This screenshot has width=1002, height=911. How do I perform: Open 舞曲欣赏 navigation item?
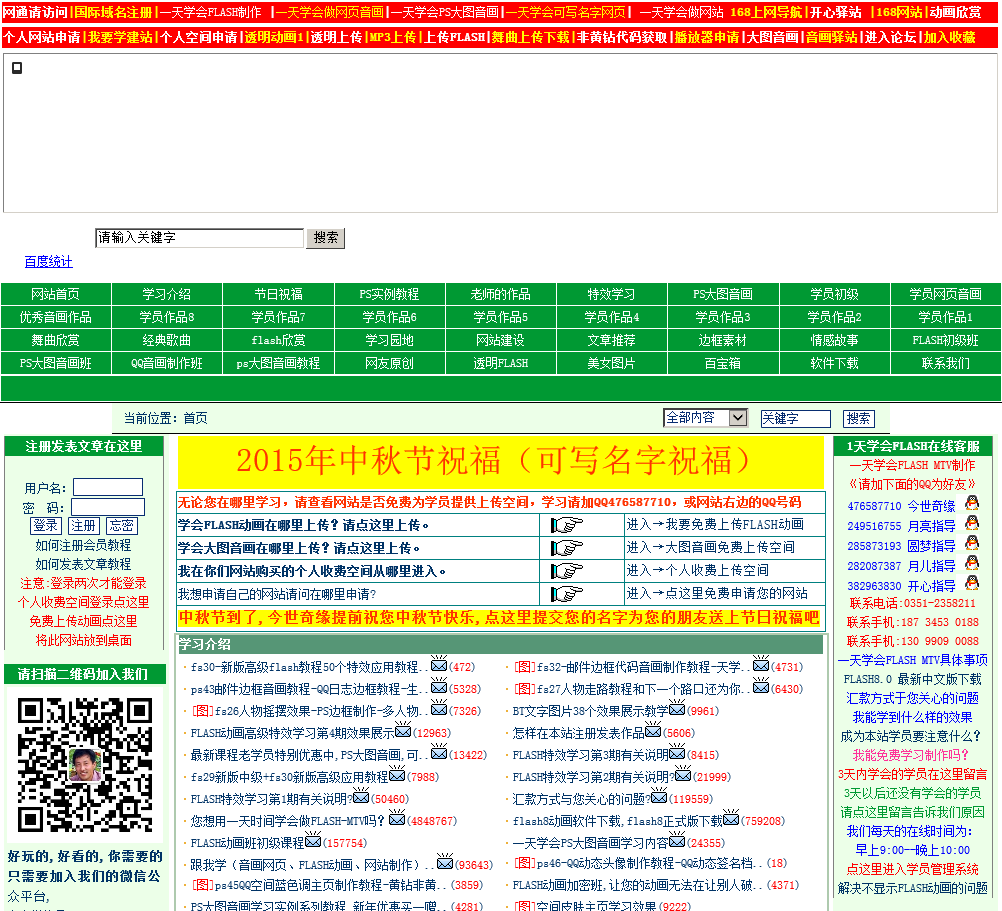56,341
